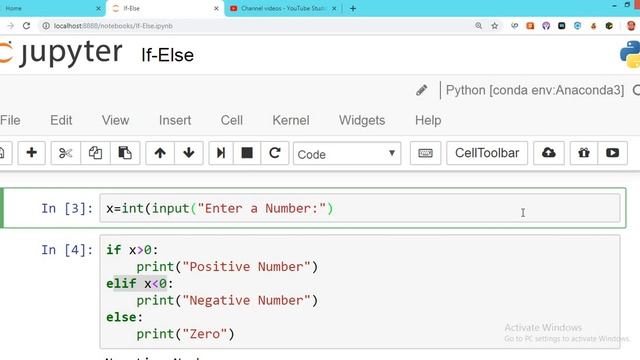640x360 pixels.
Task: Open a new browser tab
Action: coord(353,8)
